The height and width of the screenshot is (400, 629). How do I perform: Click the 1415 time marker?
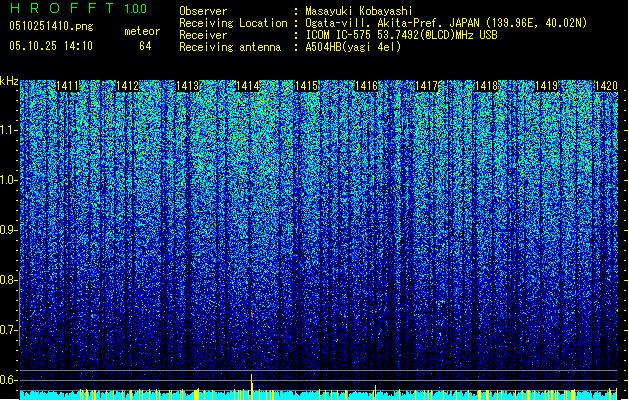[x=307, y=86]
